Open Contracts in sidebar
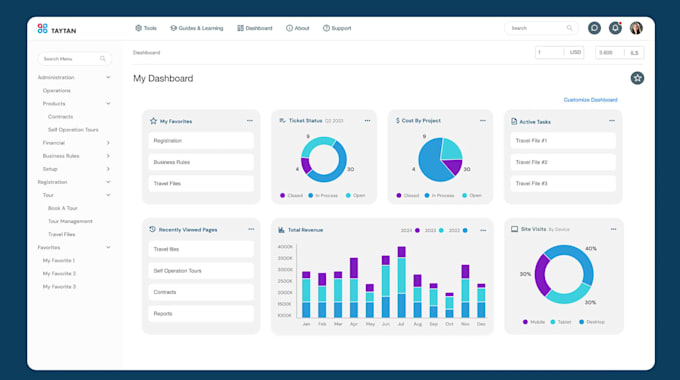 point(60,117)
